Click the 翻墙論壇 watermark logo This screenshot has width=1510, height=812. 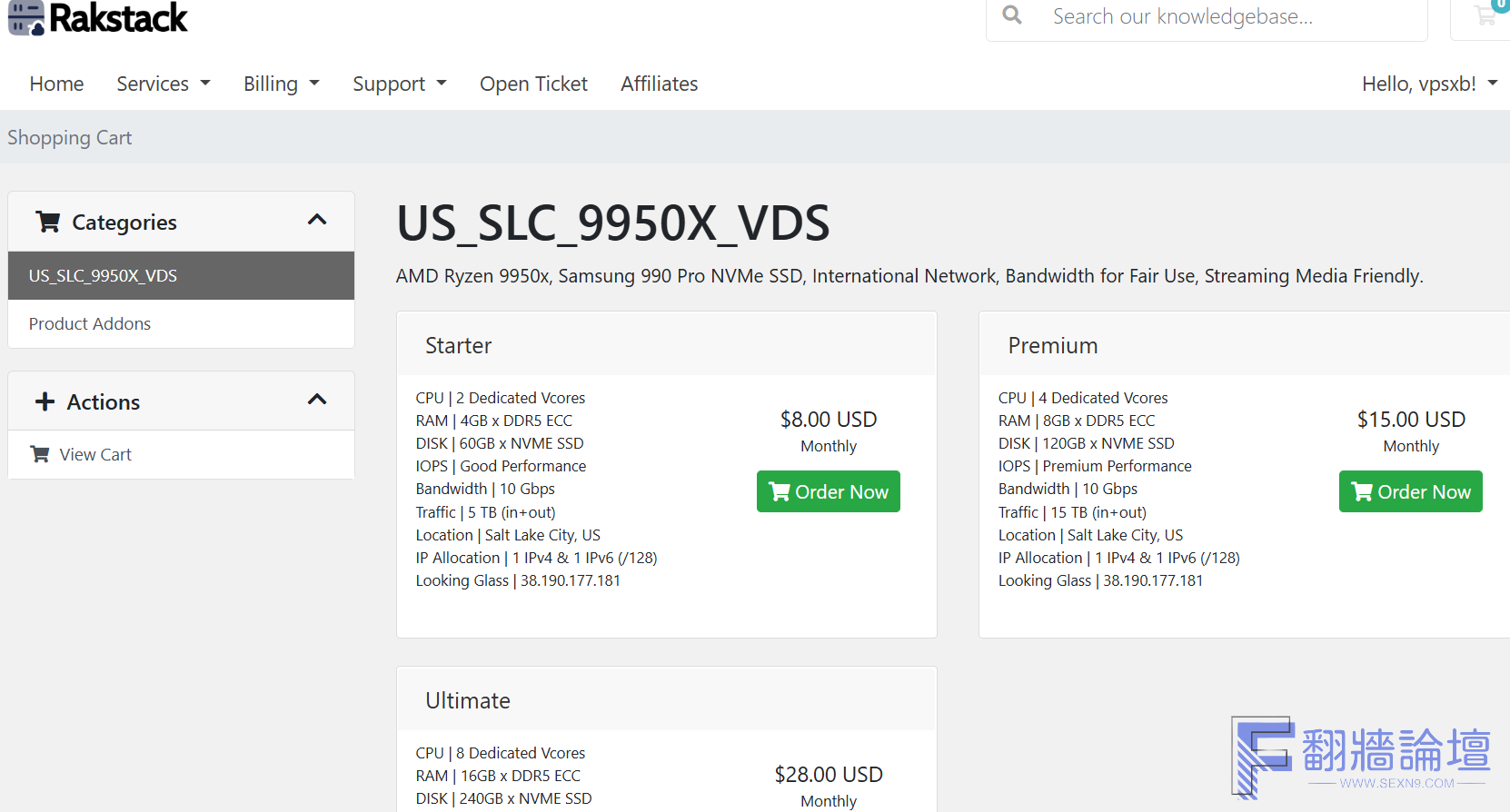tap(1360, 757)
